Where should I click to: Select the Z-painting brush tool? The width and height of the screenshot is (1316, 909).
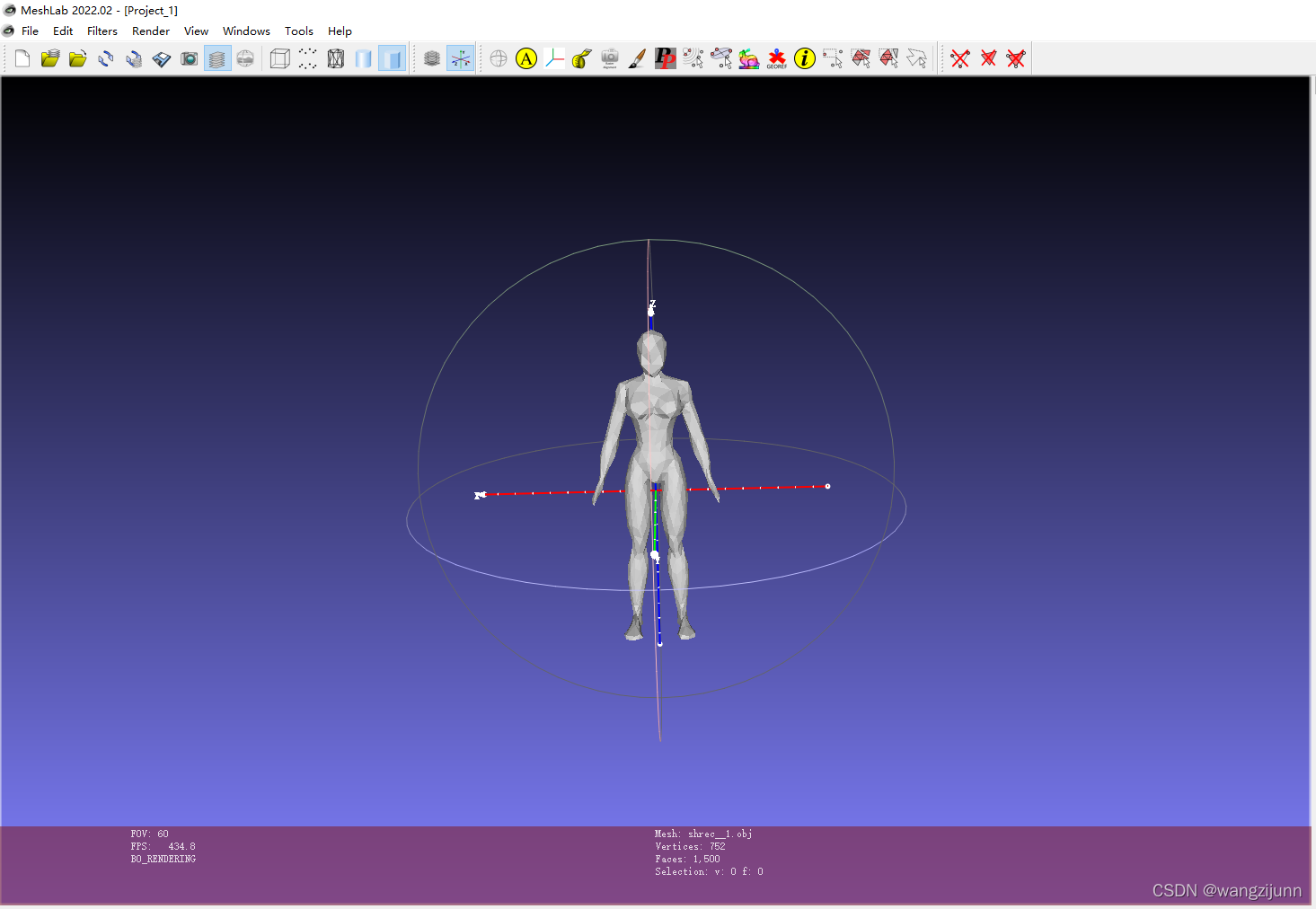638,59
